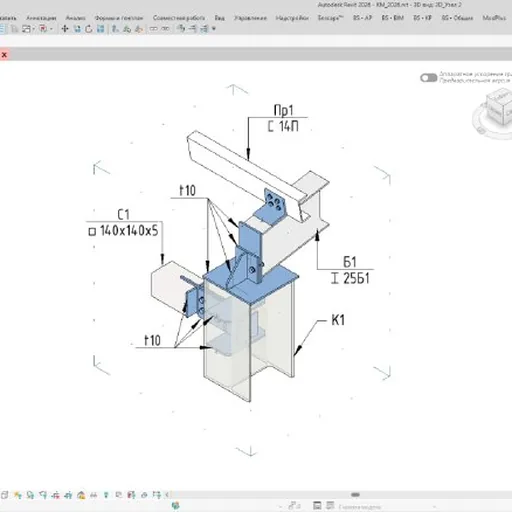Select the lower t10 plate tag
The width and height of the screenshot is (512, 512).
pyautogui.click(x=152, y=340)
